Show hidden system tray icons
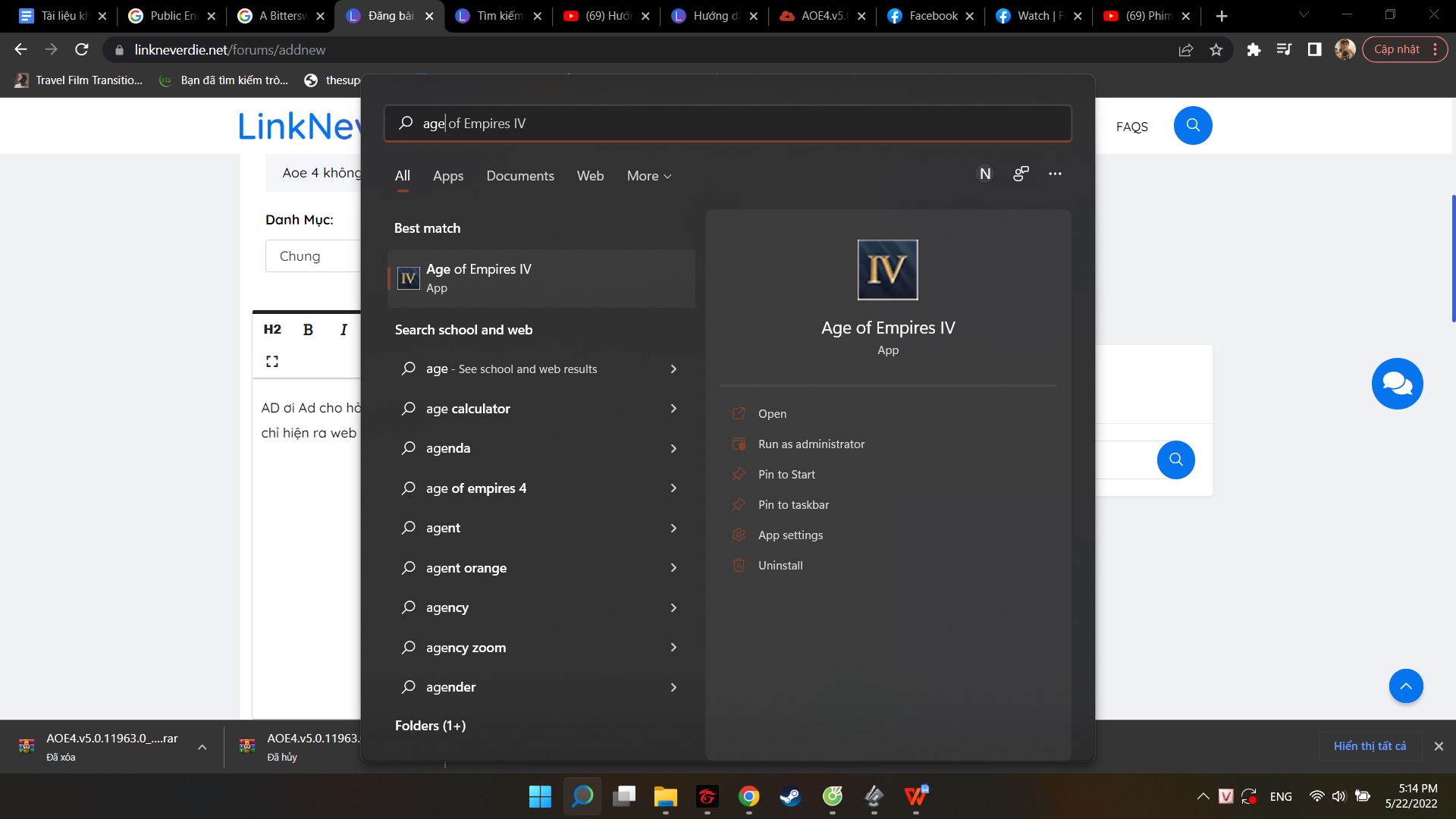1456x819 pixels. click(1203, 796)
